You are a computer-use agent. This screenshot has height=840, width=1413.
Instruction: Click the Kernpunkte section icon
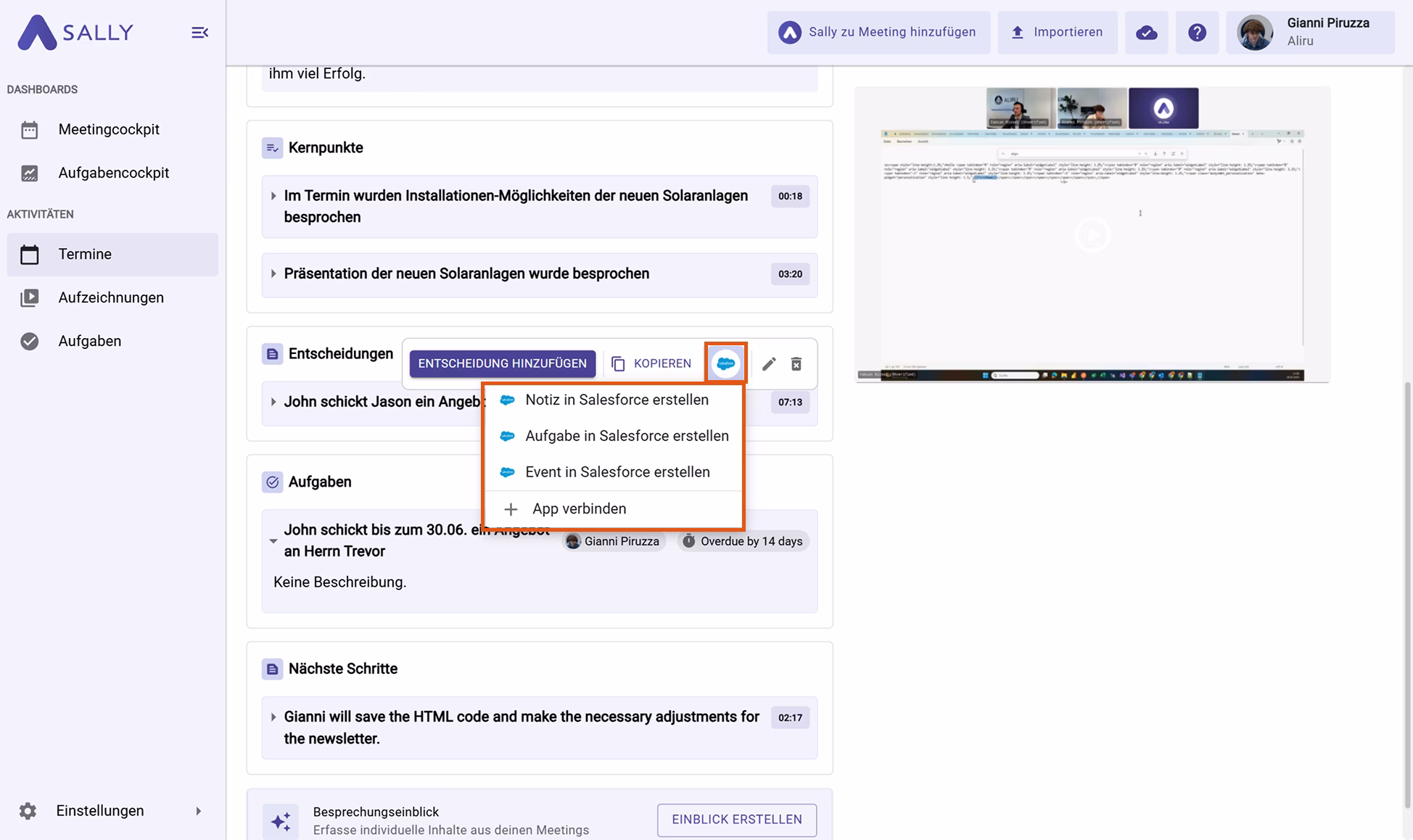point(272,148)
